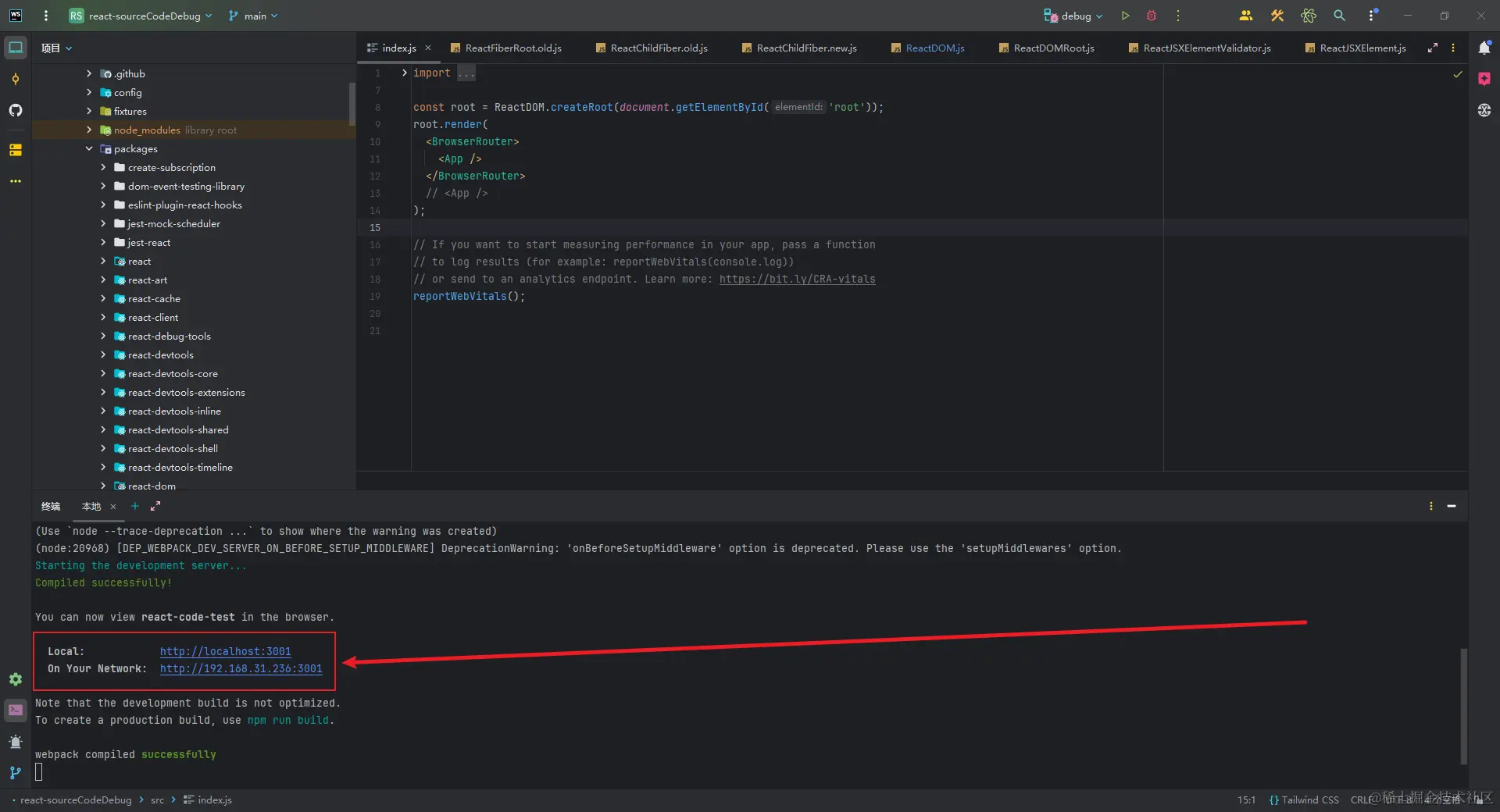Open run options dots beside the debug button
This screenshot has width=1500, height=812.
[x=1178, y=16]
